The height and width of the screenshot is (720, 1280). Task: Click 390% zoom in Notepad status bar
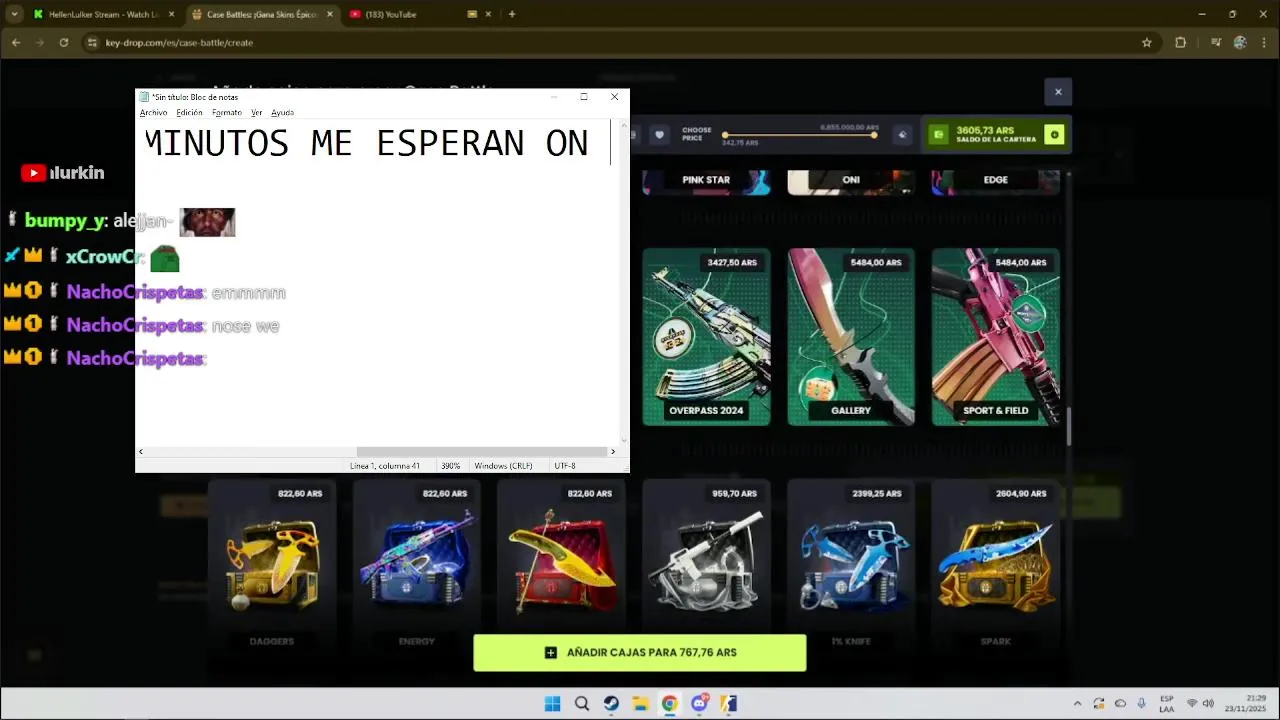pyautogui.click(x=450, y=466)
